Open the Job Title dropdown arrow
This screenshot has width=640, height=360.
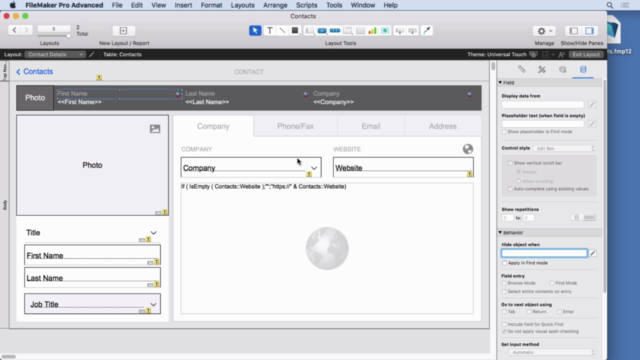(x=153, y=304)
